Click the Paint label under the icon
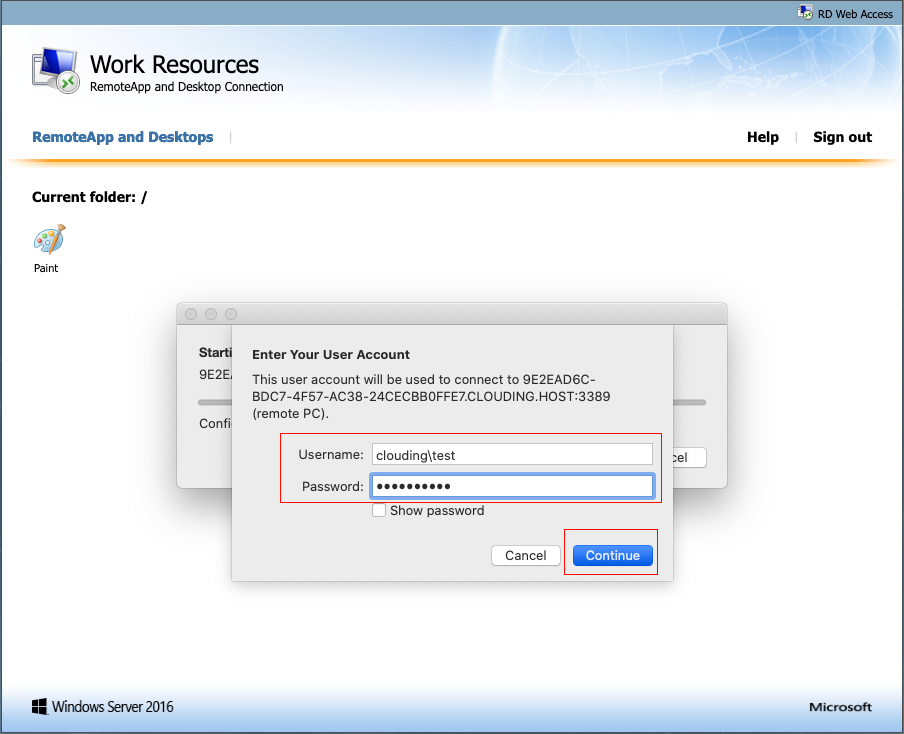904x734 pixels. [46, 268]
